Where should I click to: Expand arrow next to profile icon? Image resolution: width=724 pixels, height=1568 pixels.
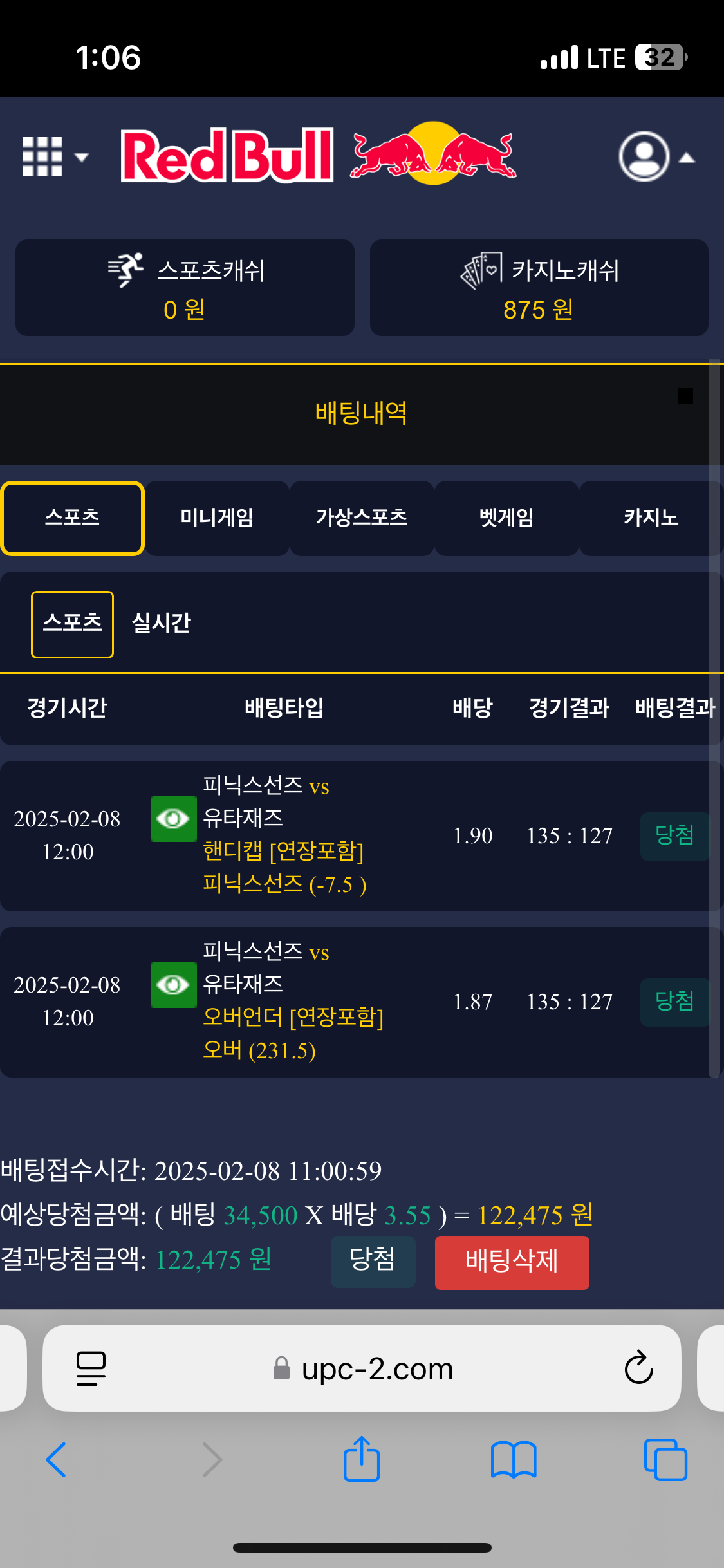[x=687, y=158]
